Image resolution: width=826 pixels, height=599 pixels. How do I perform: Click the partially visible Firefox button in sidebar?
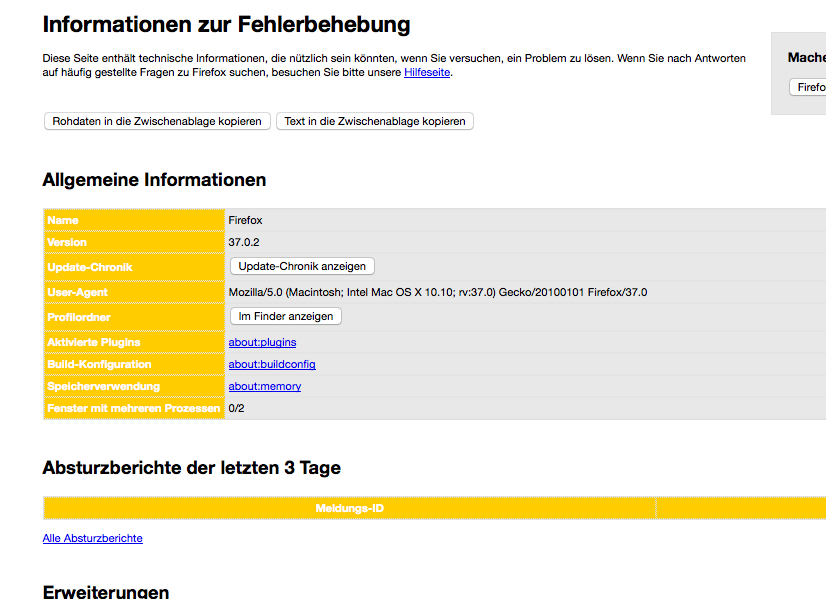tap(808, 87)
